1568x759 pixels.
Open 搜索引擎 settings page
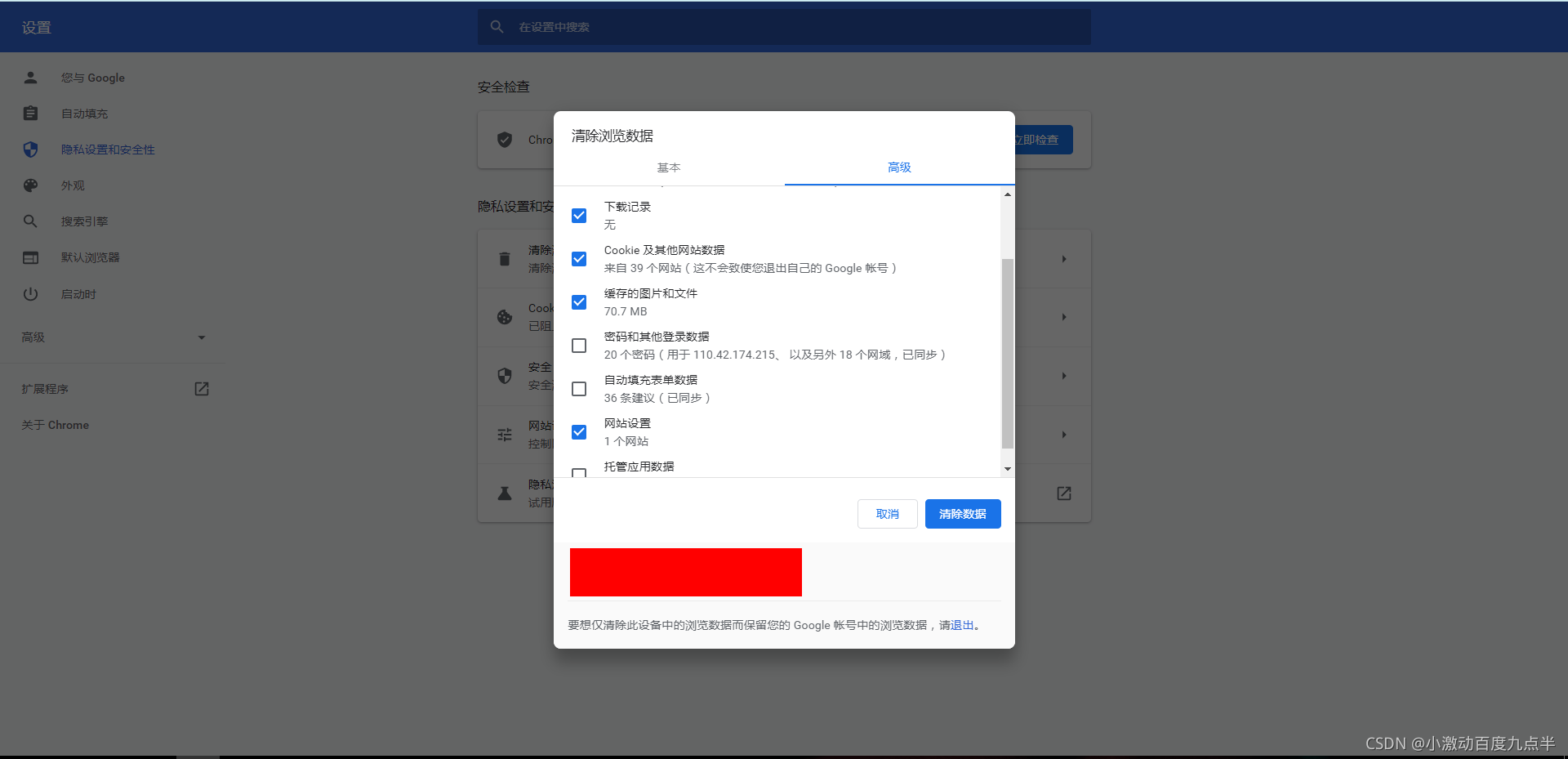84,221
